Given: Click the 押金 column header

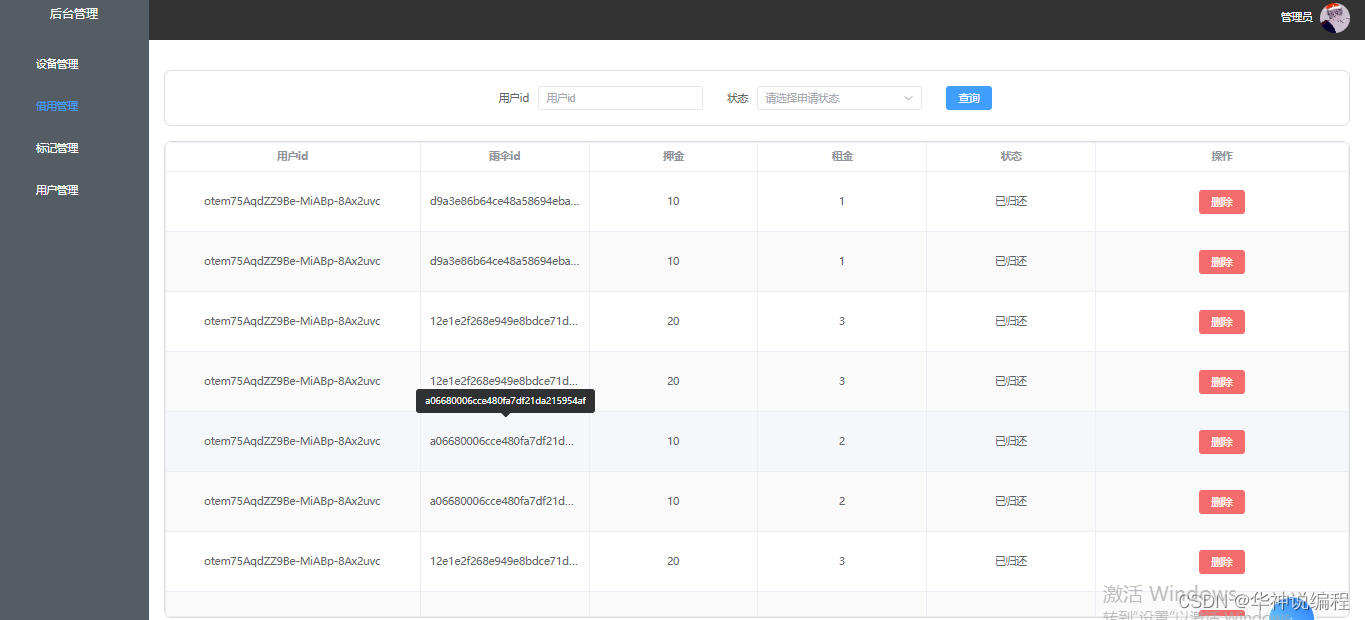Looking at the screenshot, I should pyautogui.click(x=673, y=156).
